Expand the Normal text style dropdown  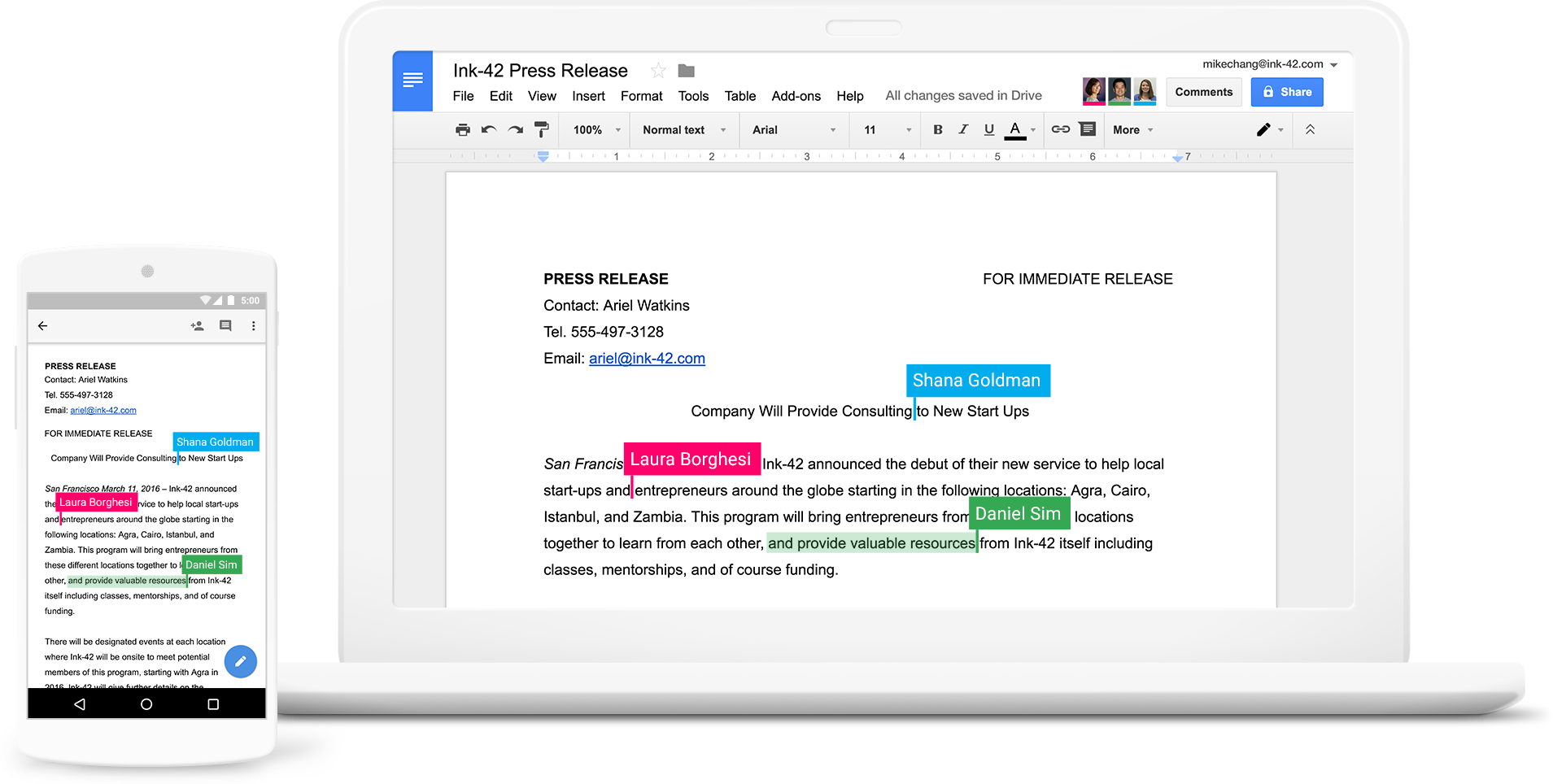tap(683, 130)
